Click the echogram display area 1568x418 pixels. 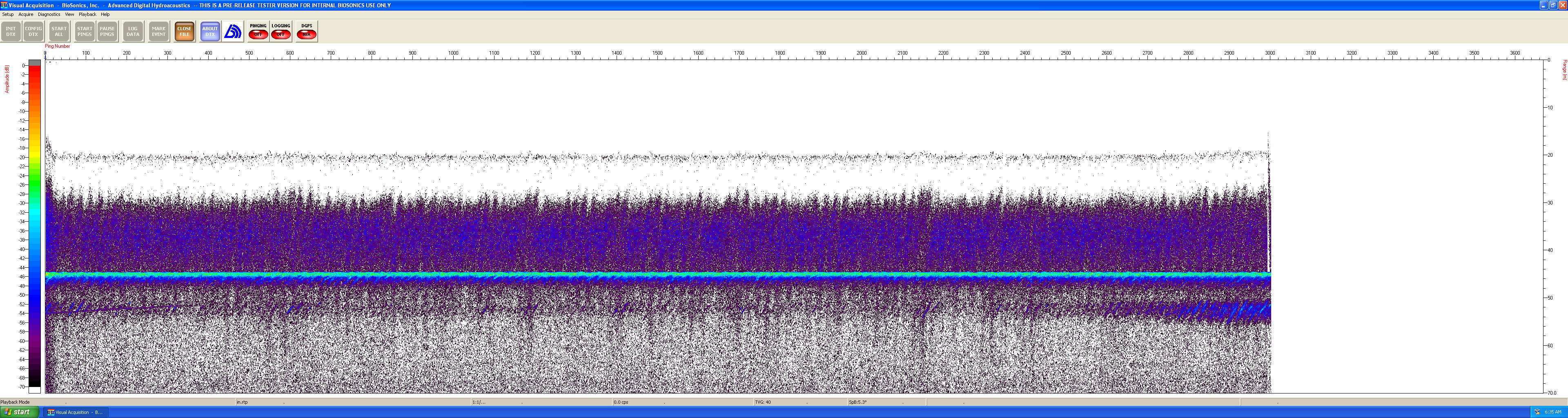[794, 226]
